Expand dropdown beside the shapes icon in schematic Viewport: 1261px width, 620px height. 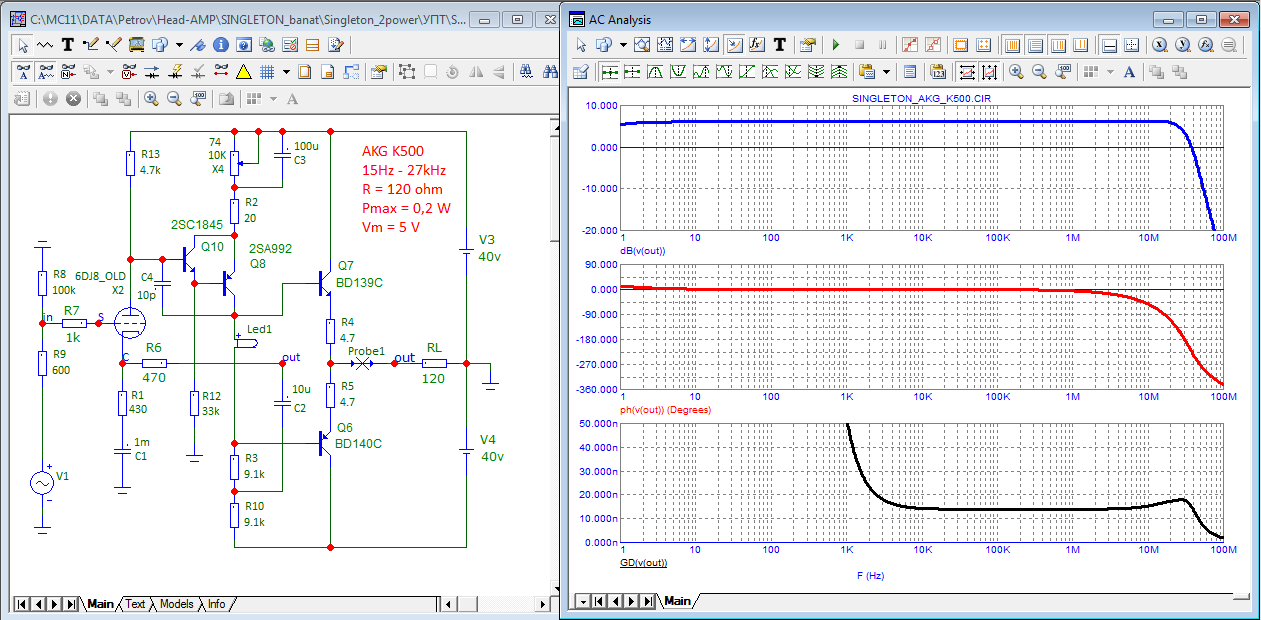tap(179, 45)
